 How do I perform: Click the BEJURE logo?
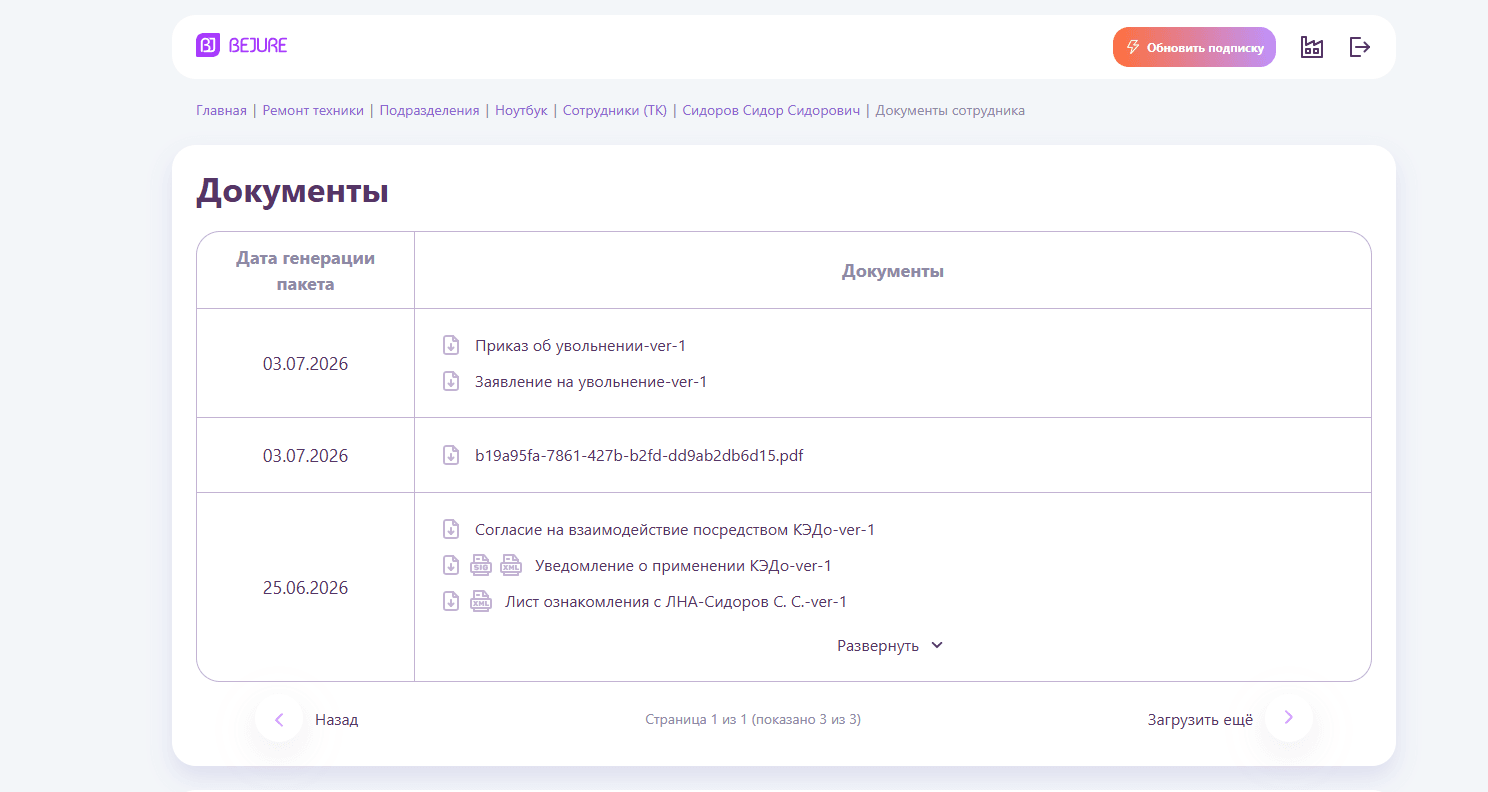241,45
